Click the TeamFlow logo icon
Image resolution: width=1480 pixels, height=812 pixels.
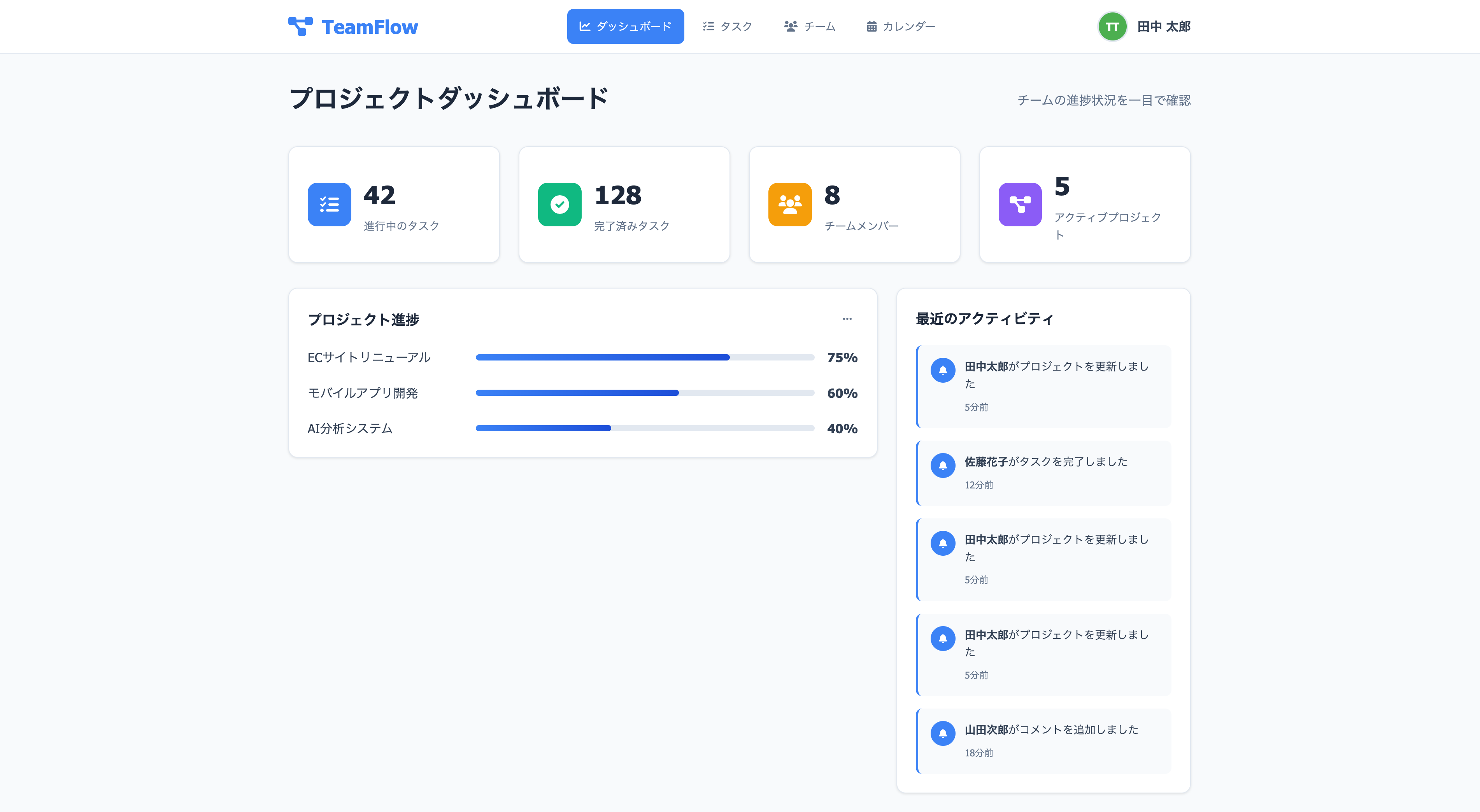pyautogui.click(x=300, y=26)
